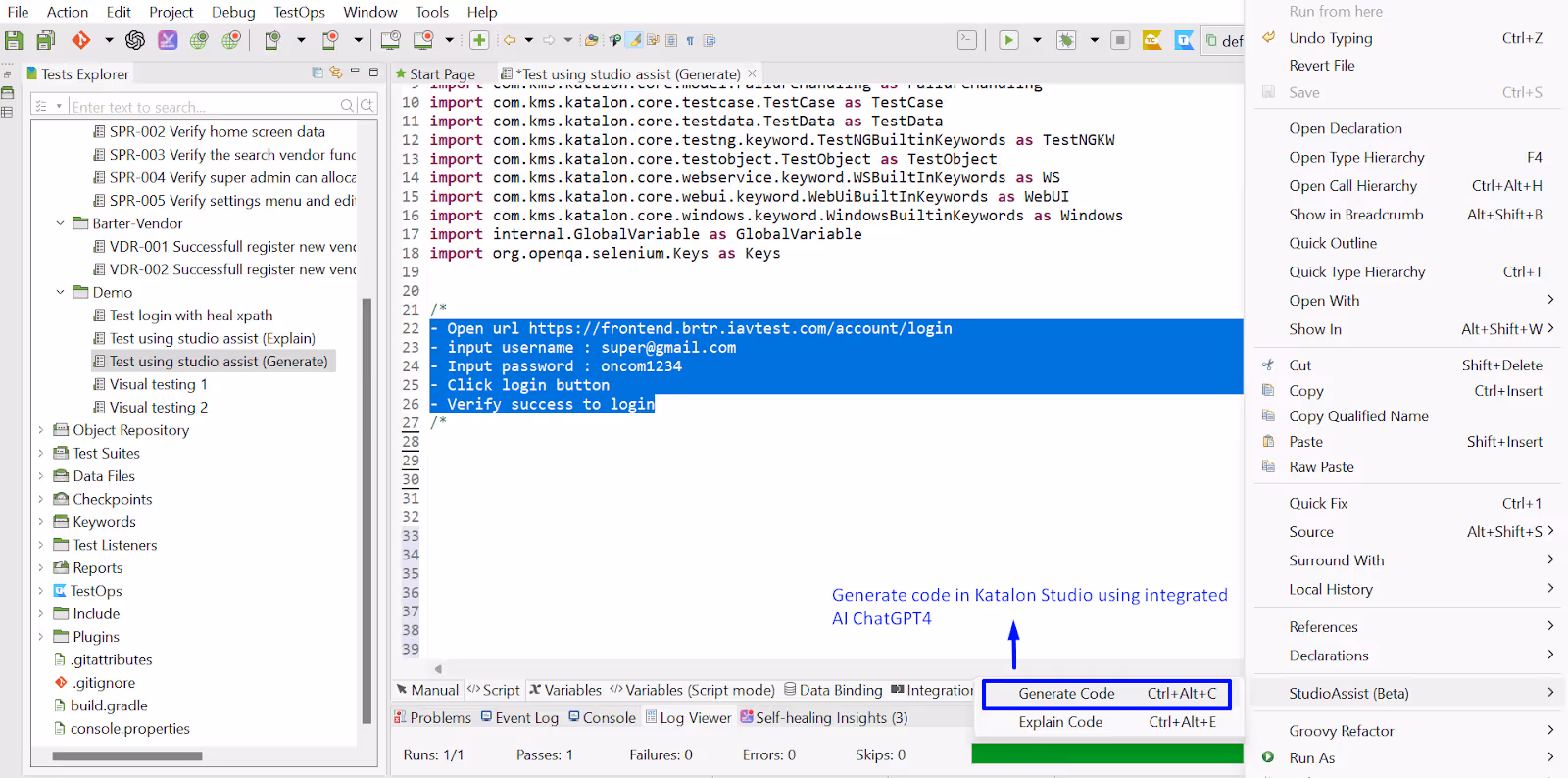Toggle the highlighter mark occurrences icon
The image size is (1568, 778).
click(634, 40)
